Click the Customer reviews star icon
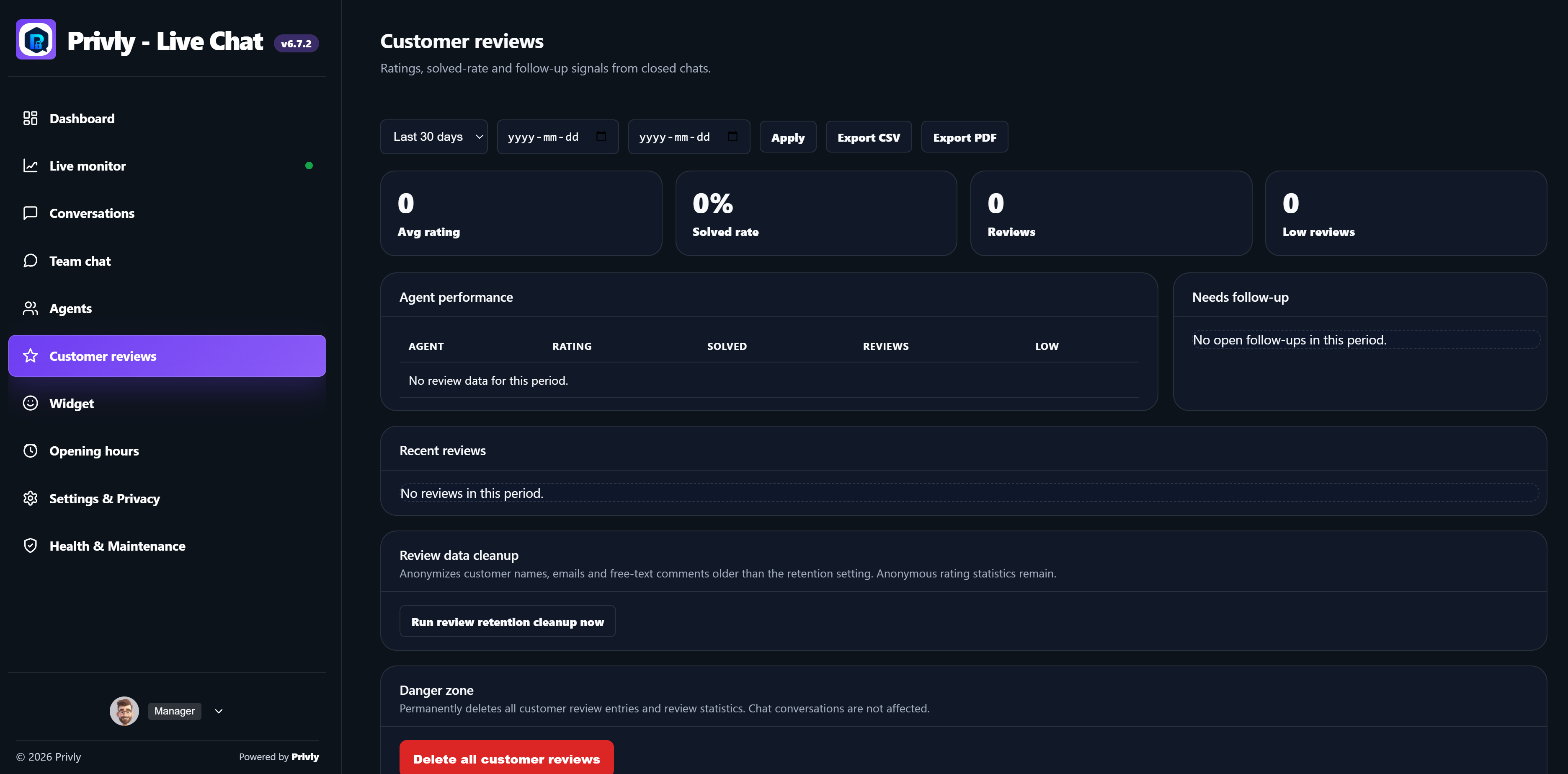 tap(31, 356)
